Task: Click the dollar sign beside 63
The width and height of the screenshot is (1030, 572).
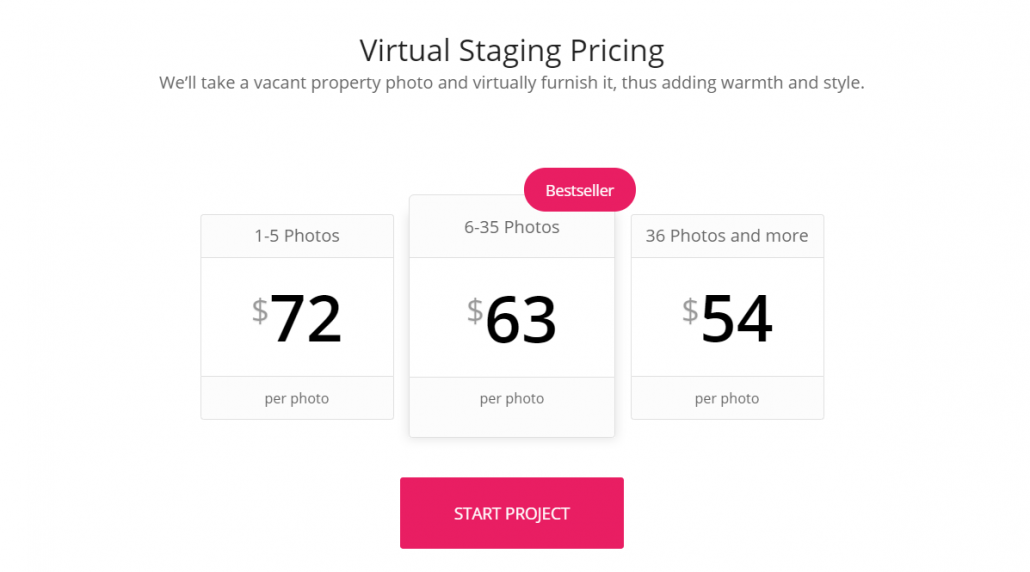Action: [x=475, y=310]
